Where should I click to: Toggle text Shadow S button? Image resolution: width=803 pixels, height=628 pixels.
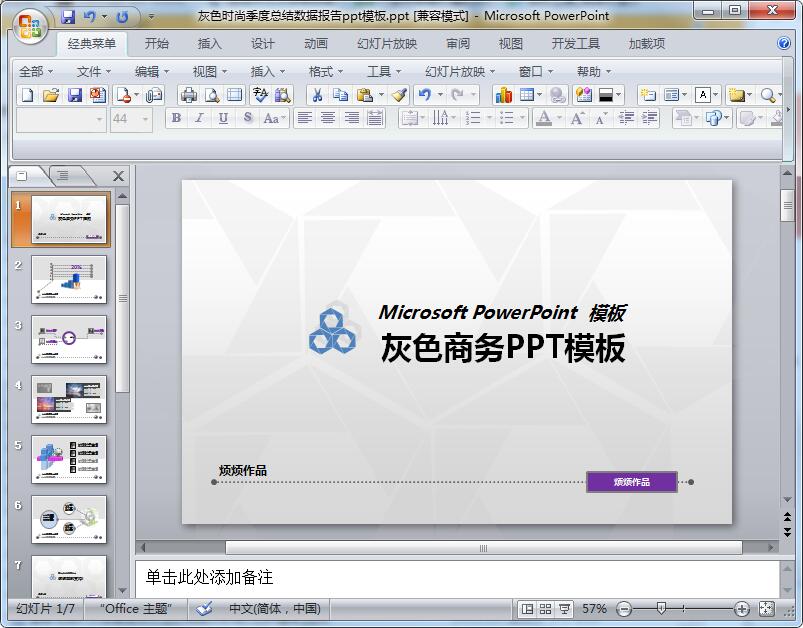[248, 118]
